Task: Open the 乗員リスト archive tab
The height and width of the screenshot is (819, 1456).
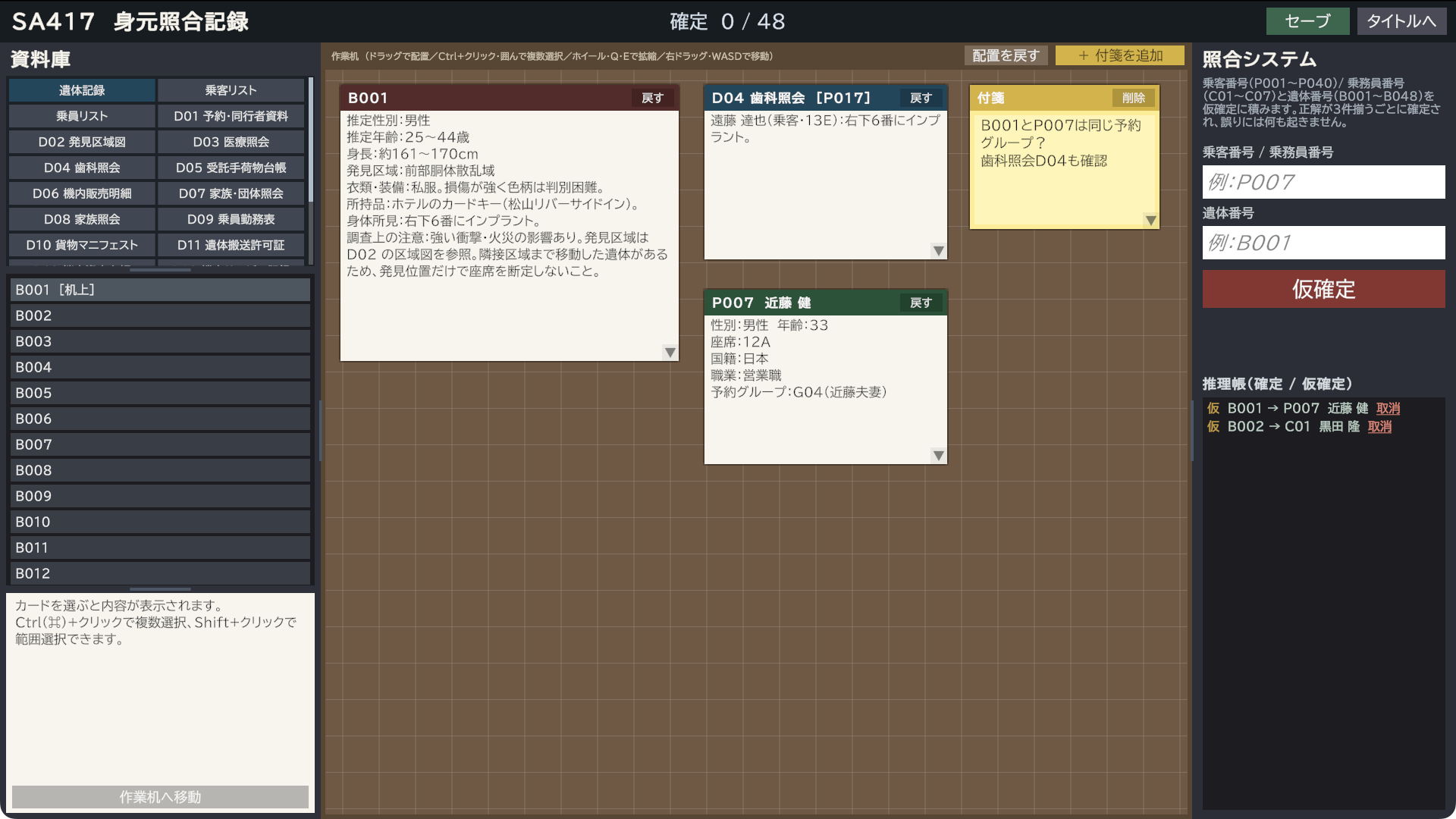Action: 82,116
